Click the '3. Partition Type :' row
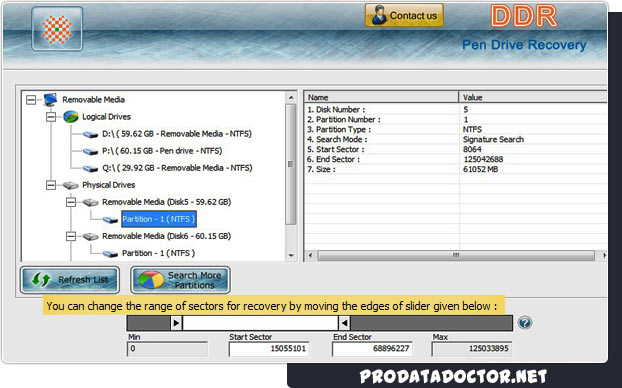 point(455,129)
